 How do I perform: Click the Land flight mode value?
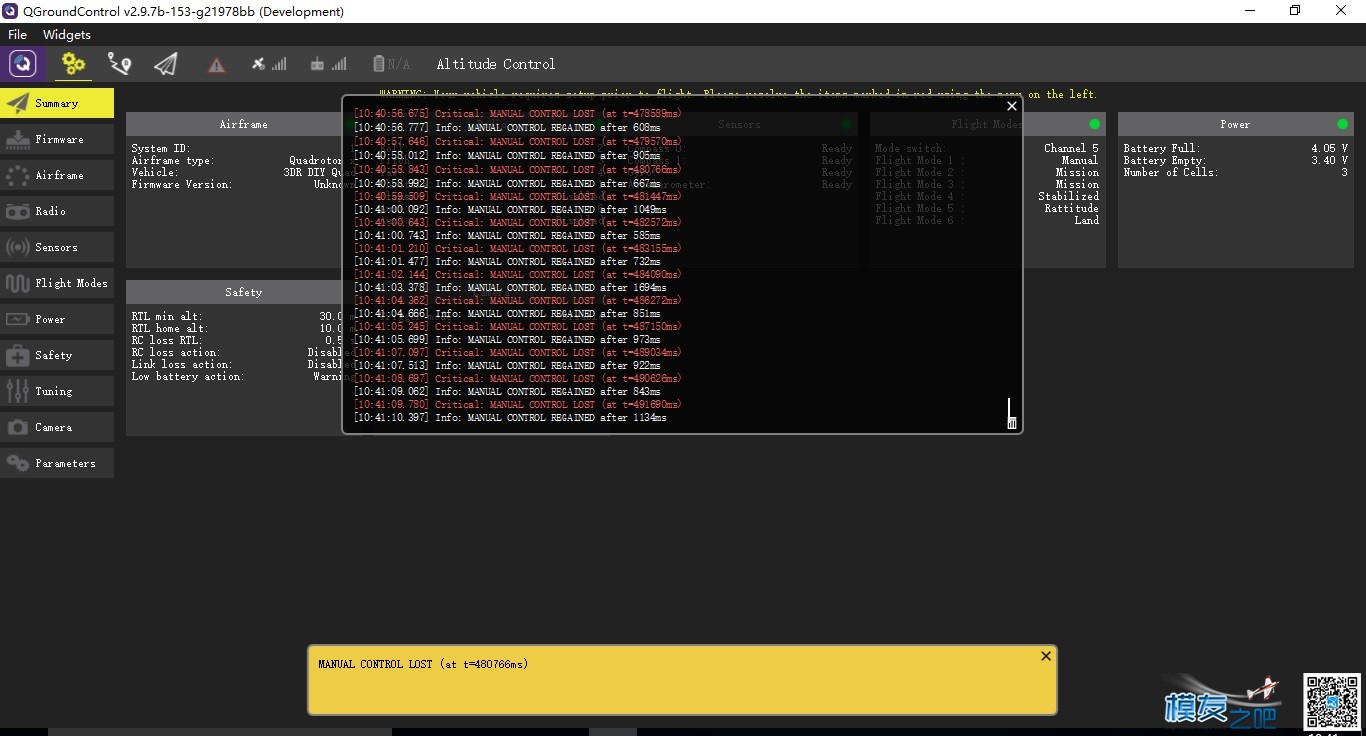click(1087, 220)
